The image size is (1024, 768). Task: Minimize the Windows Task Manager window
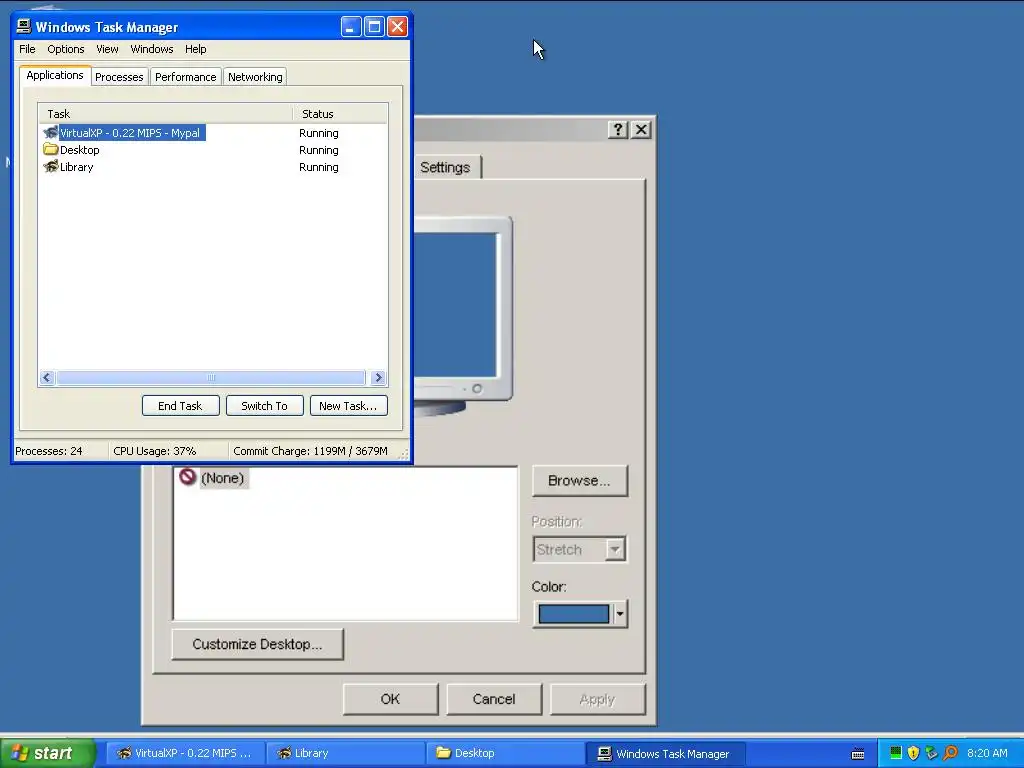351,27
